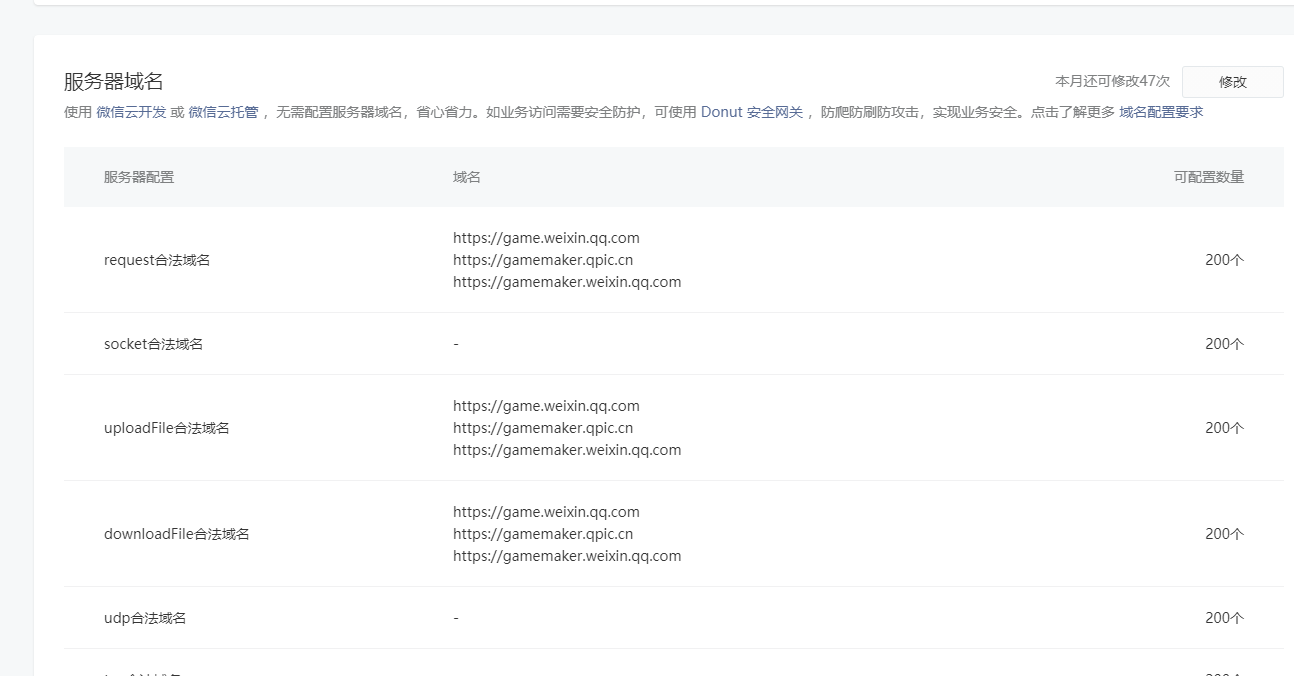Click the 修改 button
Viewport: 1294px width, 676px height.
[x=1232, y=82]
